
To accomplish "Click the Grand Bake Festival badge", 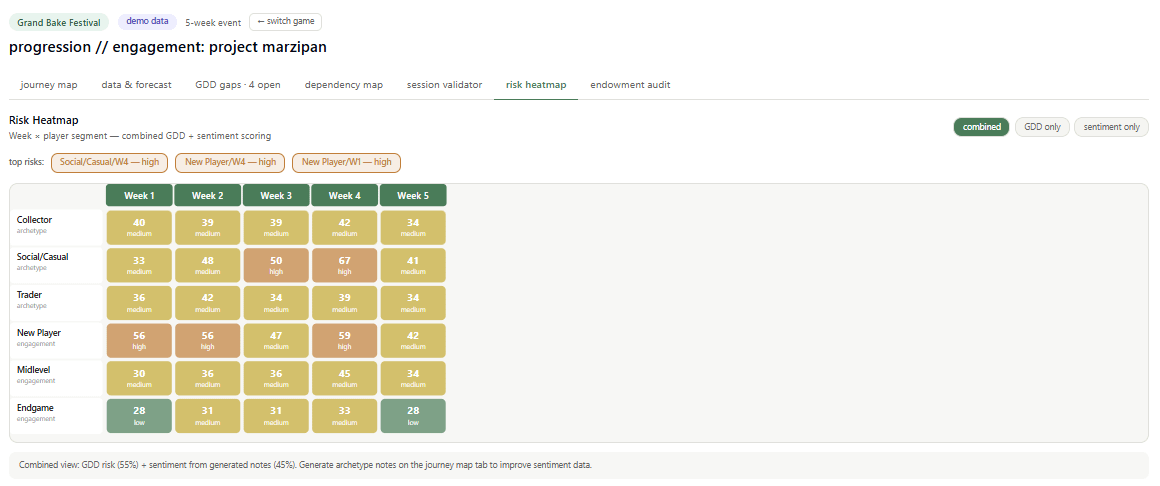I will point(59,22).
